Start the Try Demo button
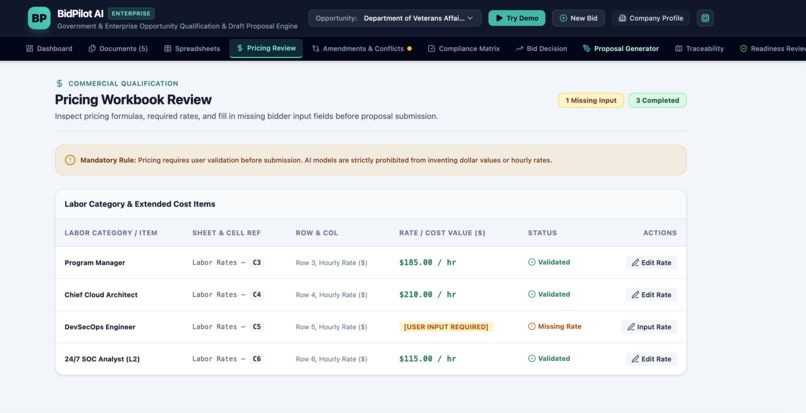The width and height of the screenshot is (806, 413). pyautogui.click(x=517, y=18)
